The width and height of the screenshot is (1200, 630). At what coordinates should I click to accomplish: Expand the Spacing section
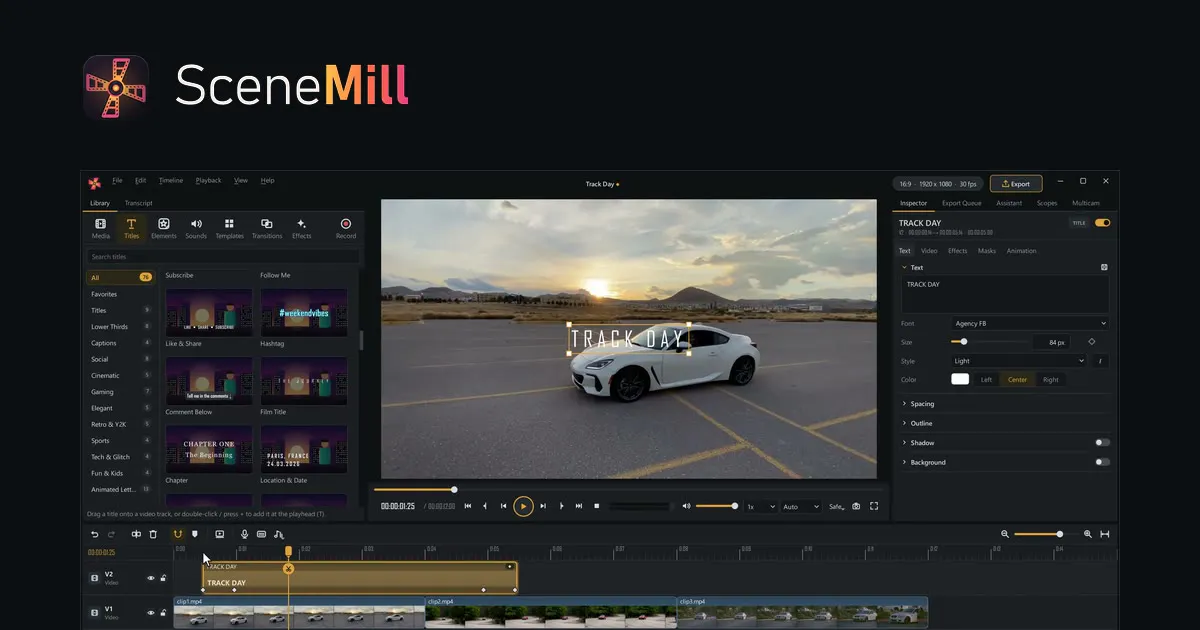point(1005,404)
